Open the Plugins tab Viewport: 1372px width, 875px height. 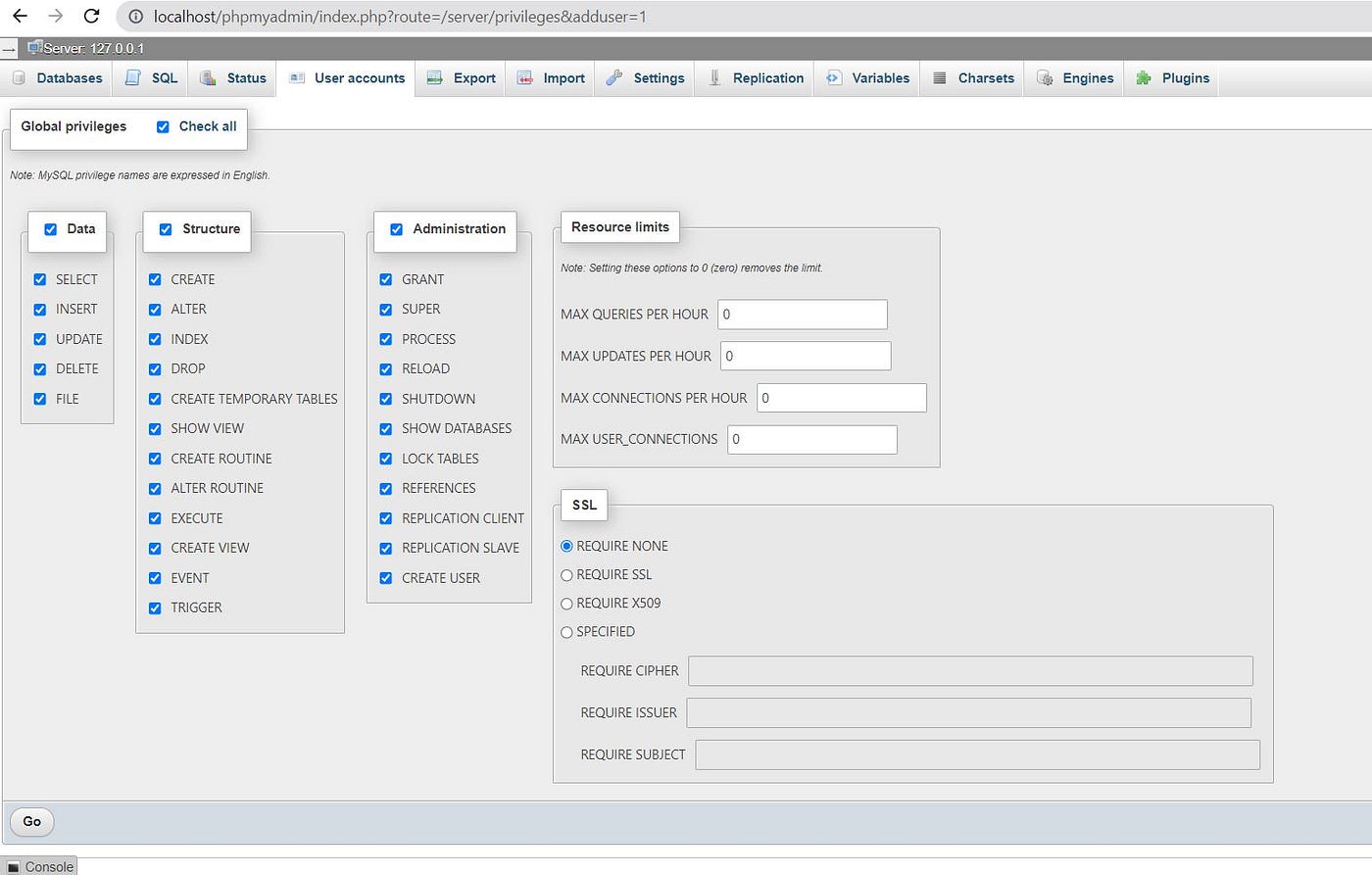pos(1172,78)
